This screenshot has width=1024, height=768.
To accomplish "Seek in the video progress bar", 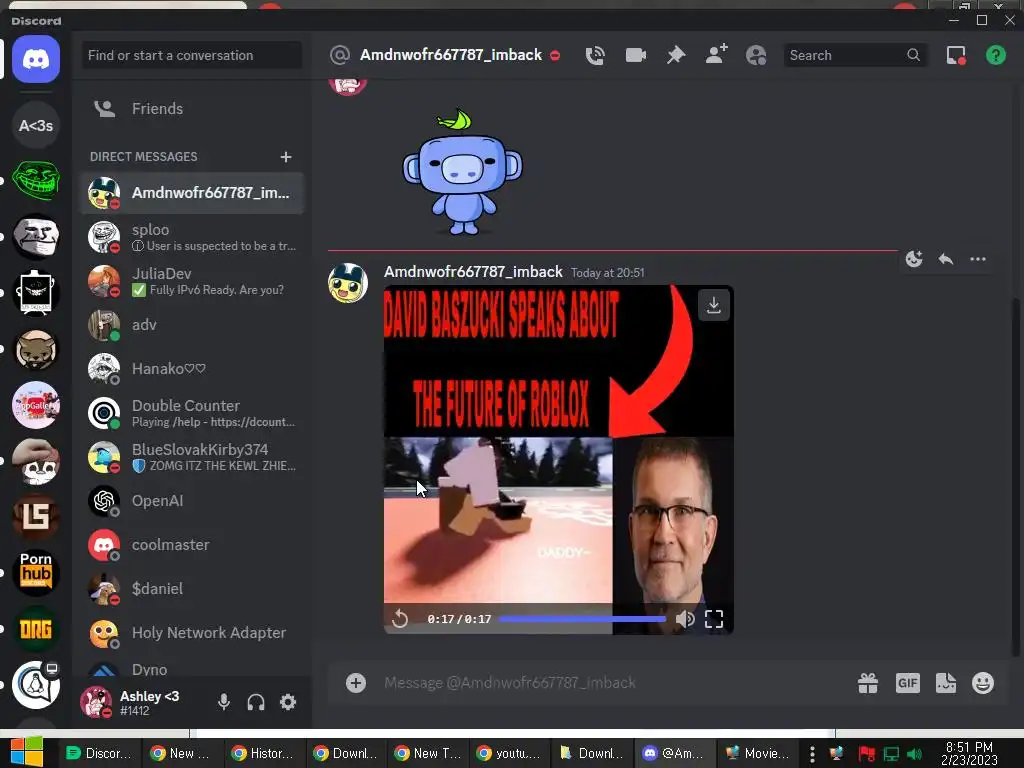I will point(583,618).
